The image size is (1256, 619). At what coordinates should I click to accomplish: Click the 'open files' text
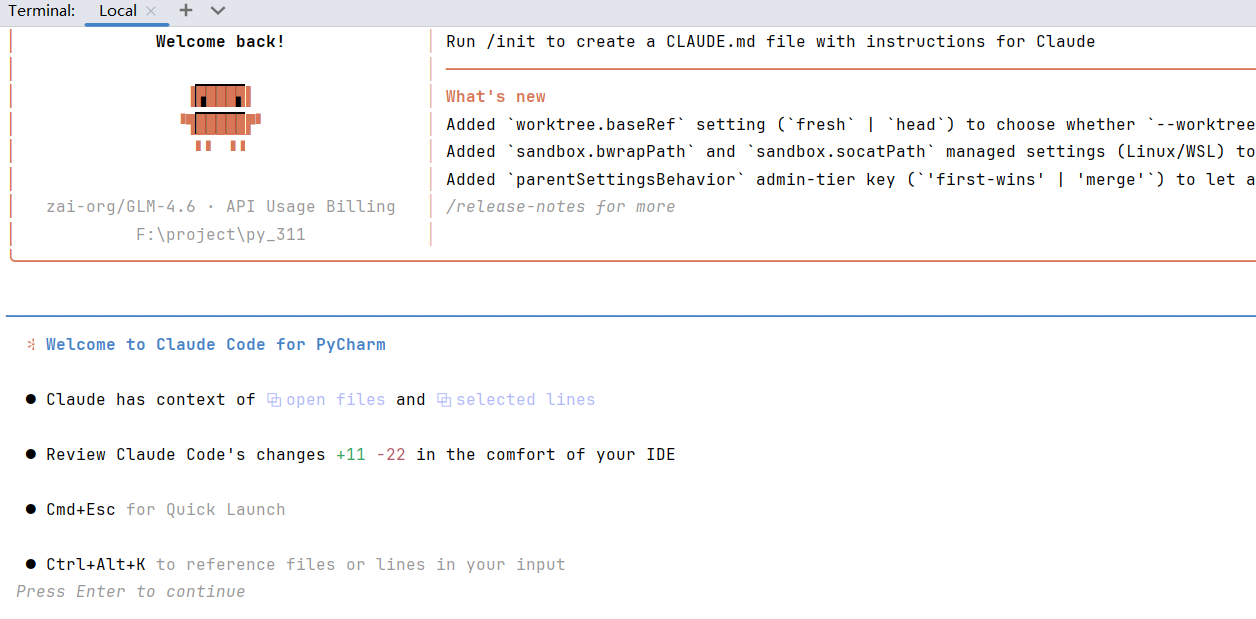point(336,400)
